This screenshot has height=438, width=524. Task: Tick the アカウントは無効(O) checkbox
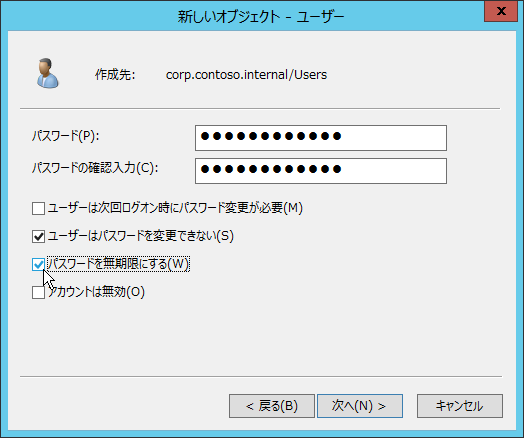click(x=38, y=293)
